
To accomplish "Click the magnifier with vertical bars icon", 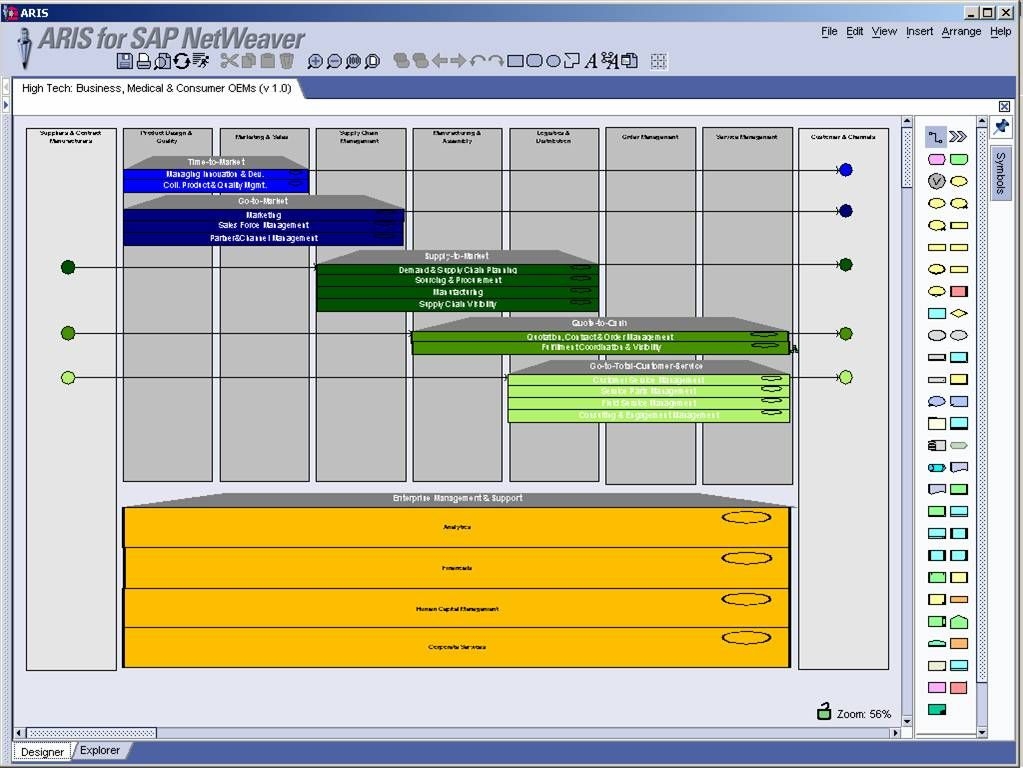I will 353,61.
